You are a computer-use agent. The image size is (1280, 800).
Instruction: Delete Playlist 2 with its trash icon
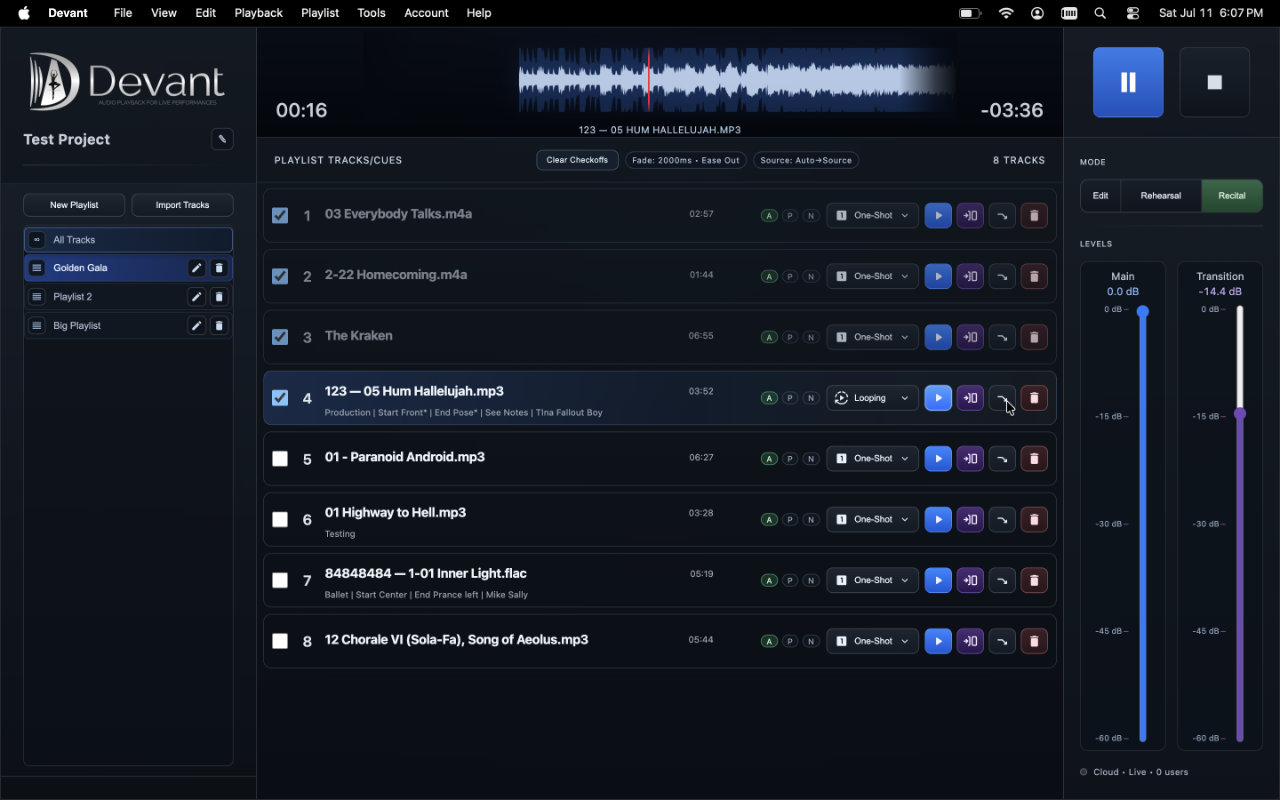219,297
